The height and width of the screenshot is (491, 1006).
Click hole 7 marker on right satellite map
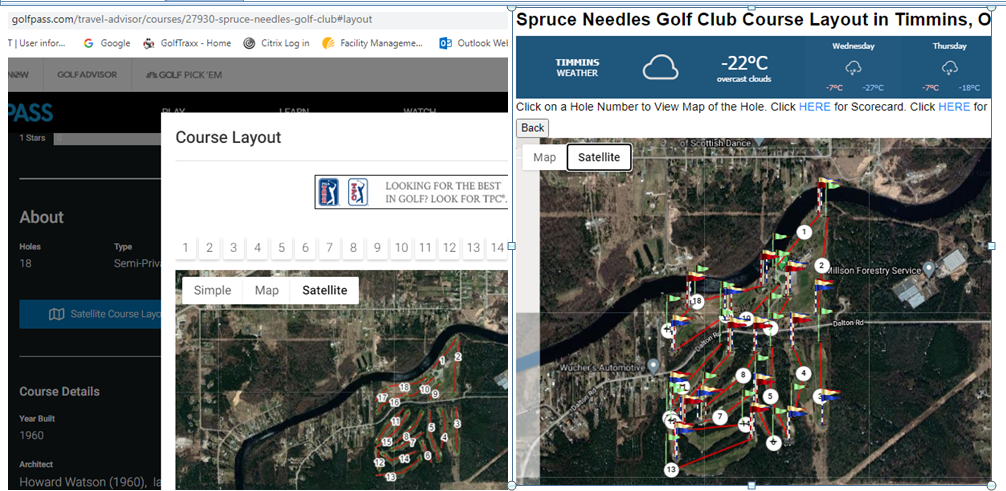(720, 417)
